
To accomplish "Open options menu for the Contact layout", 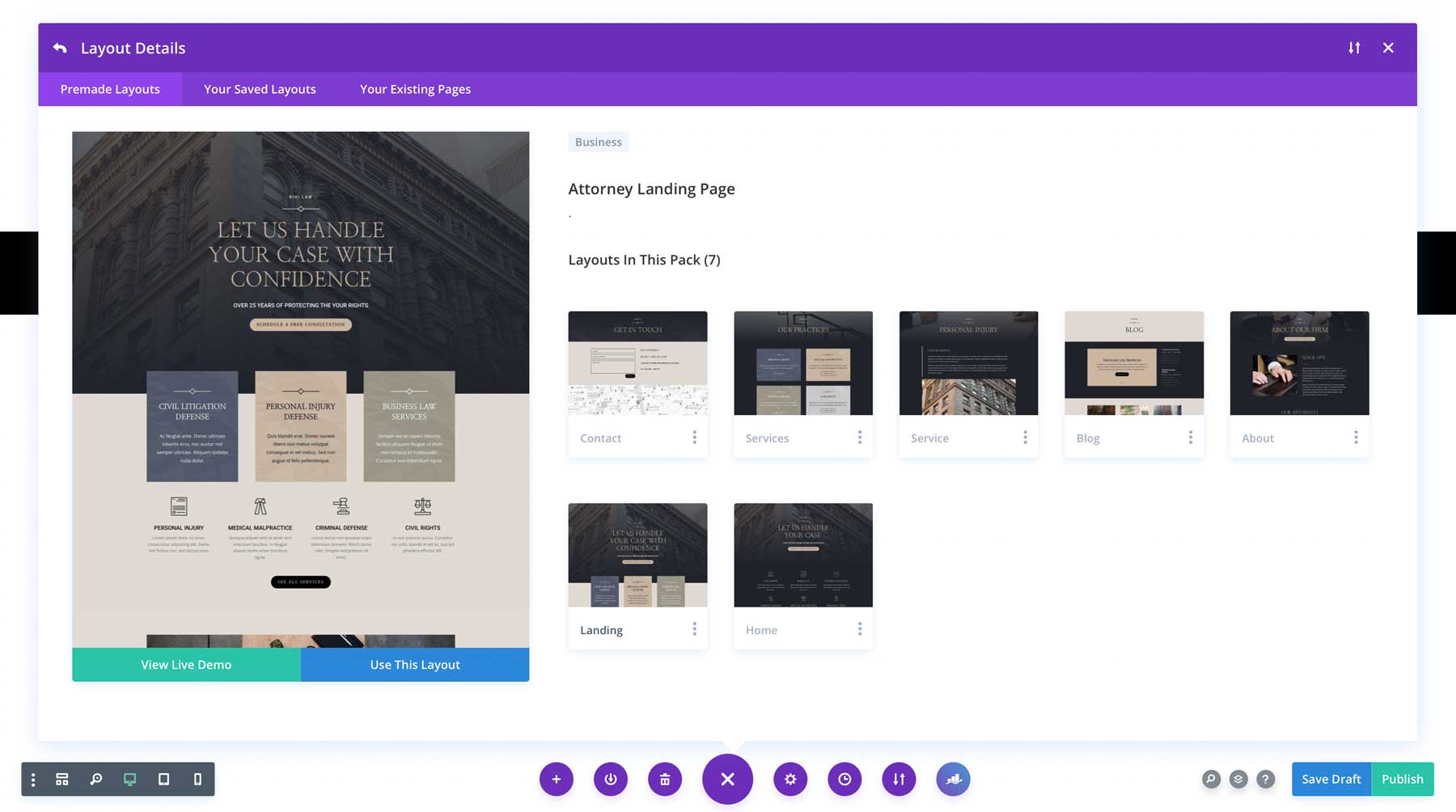I will (x=694, y=437).
